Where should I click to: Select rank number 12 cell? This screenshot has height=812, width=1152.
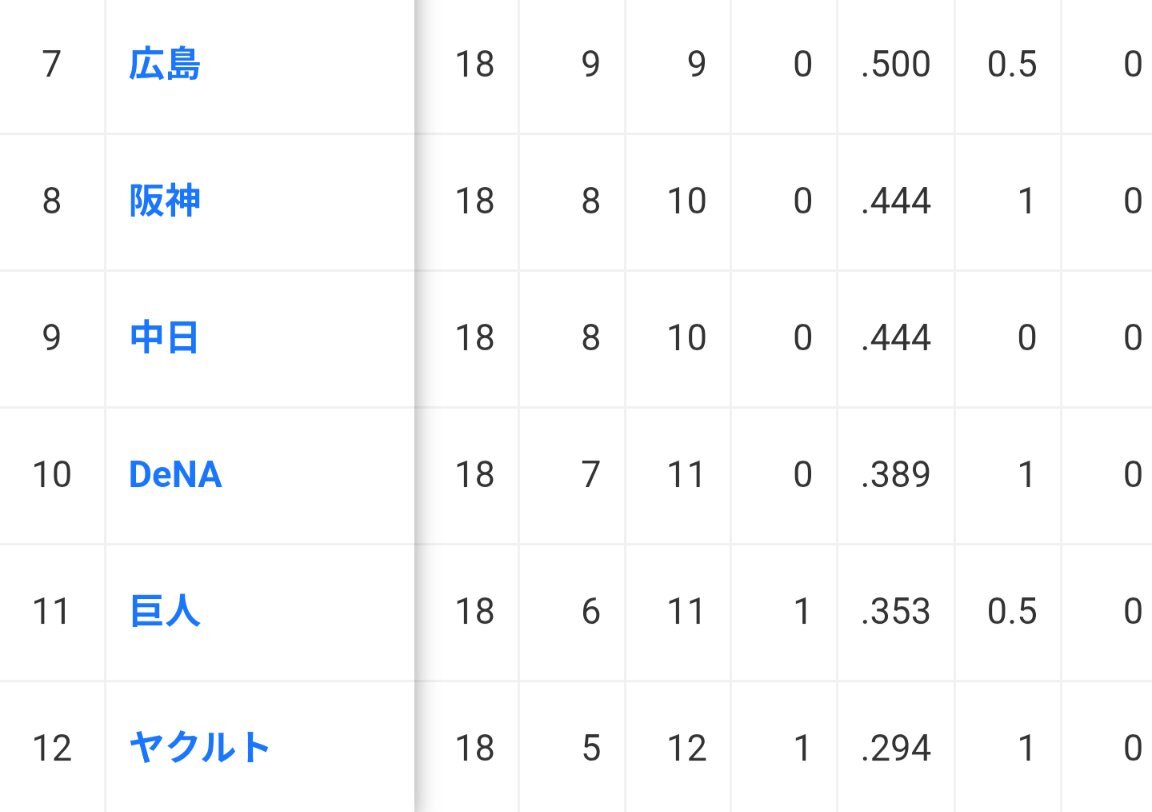pyautogui.click(x=51, y=748)
